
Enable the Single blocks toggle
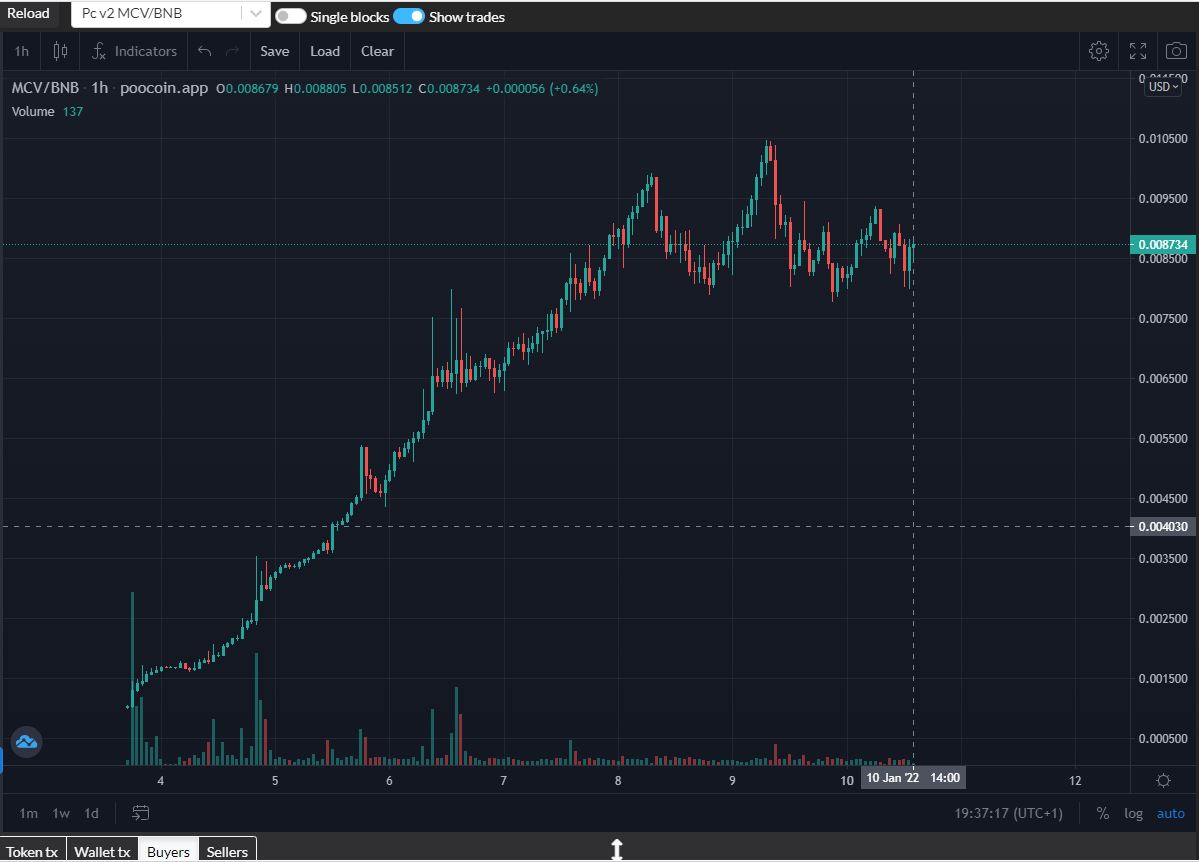(x=291, y=17)
